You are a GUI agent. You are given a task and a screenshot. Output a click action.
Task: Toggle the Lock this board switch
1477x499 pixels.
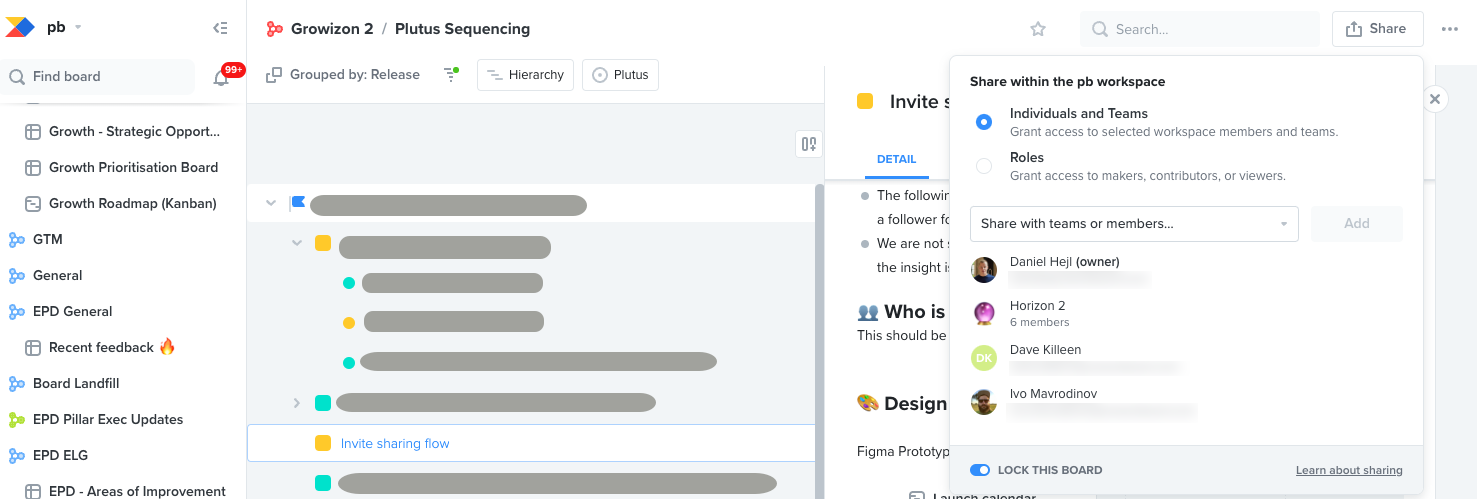(980, 470)
